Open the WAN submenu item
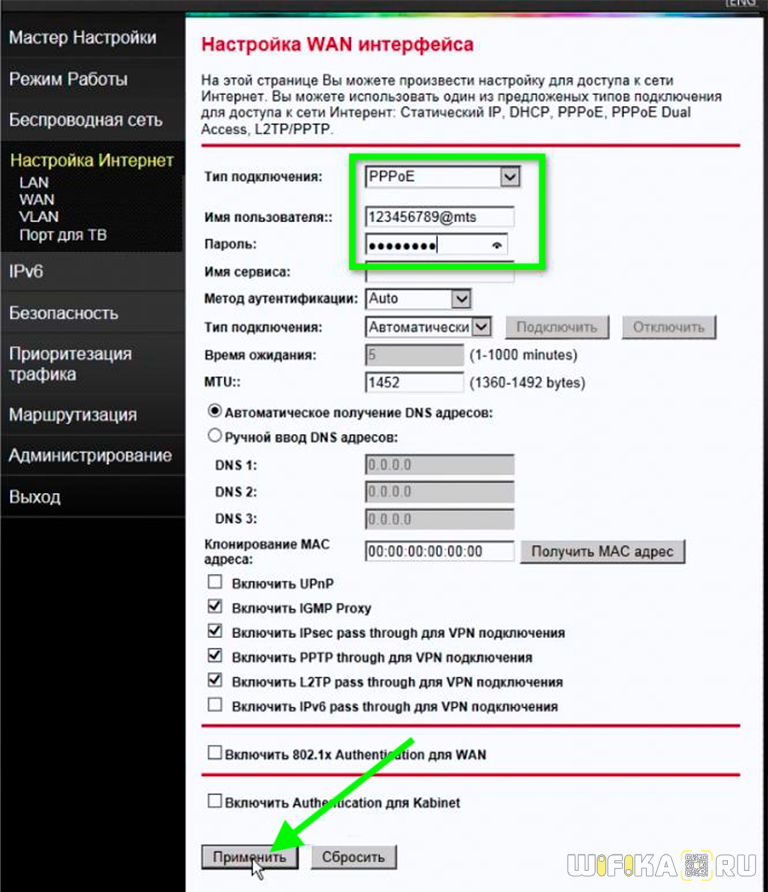This screenshot has height=892, width=768. click(x=37, y=200)
